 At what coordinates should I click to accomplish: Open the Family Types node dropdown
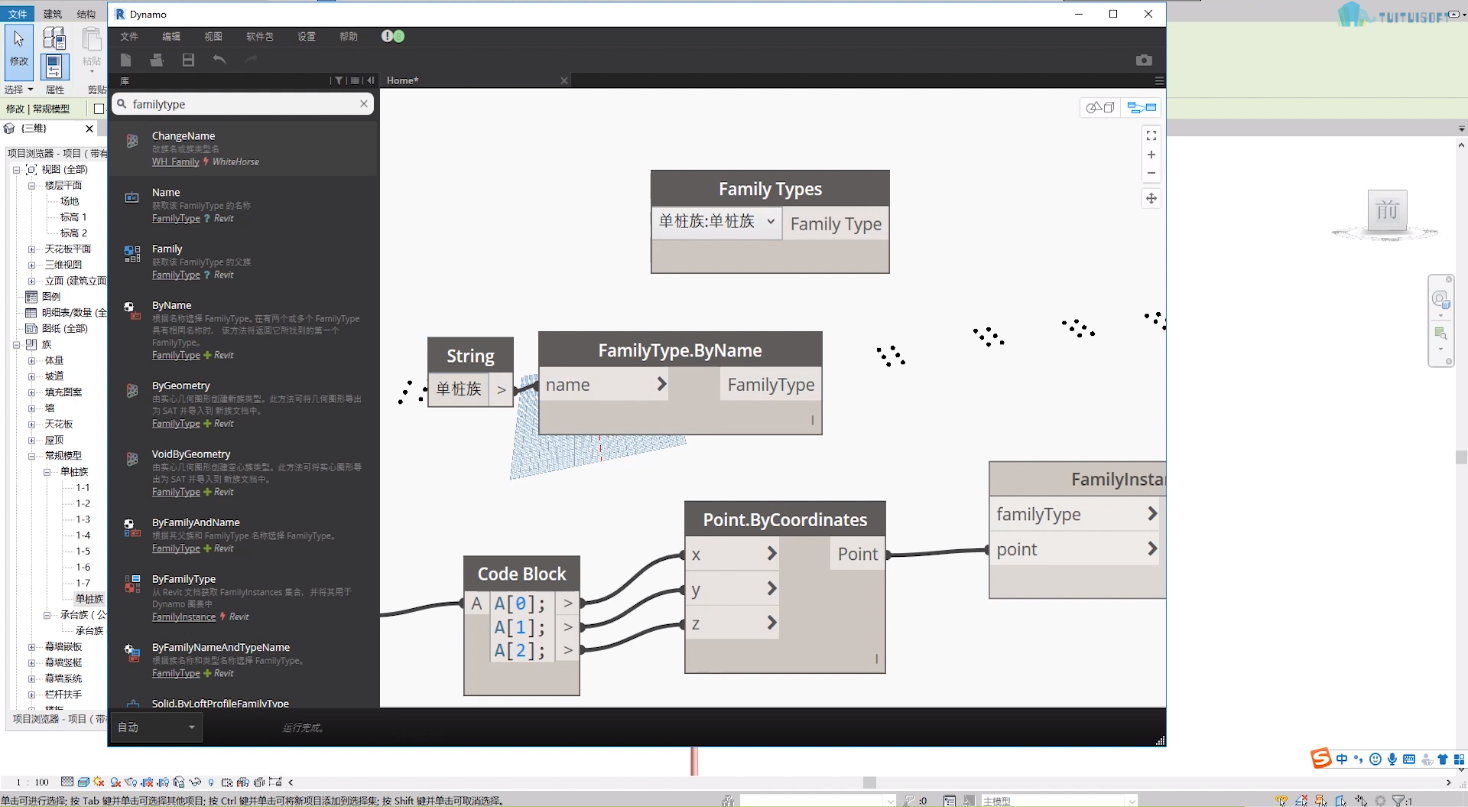[x=716, y=223]
